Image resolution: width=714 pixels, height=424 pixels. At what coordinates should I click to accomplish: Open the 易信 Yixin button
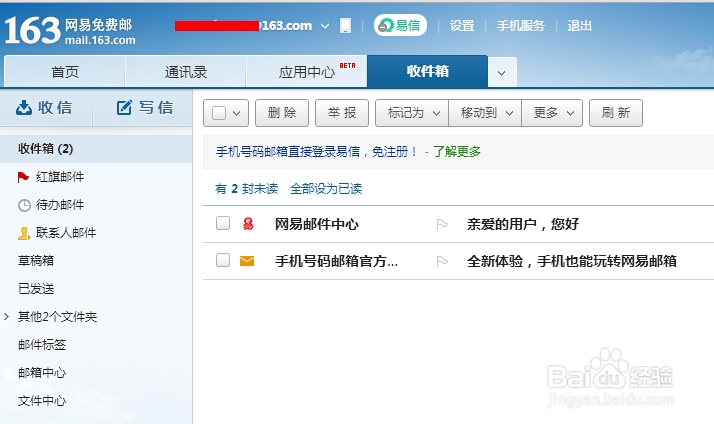pos(400,25)
